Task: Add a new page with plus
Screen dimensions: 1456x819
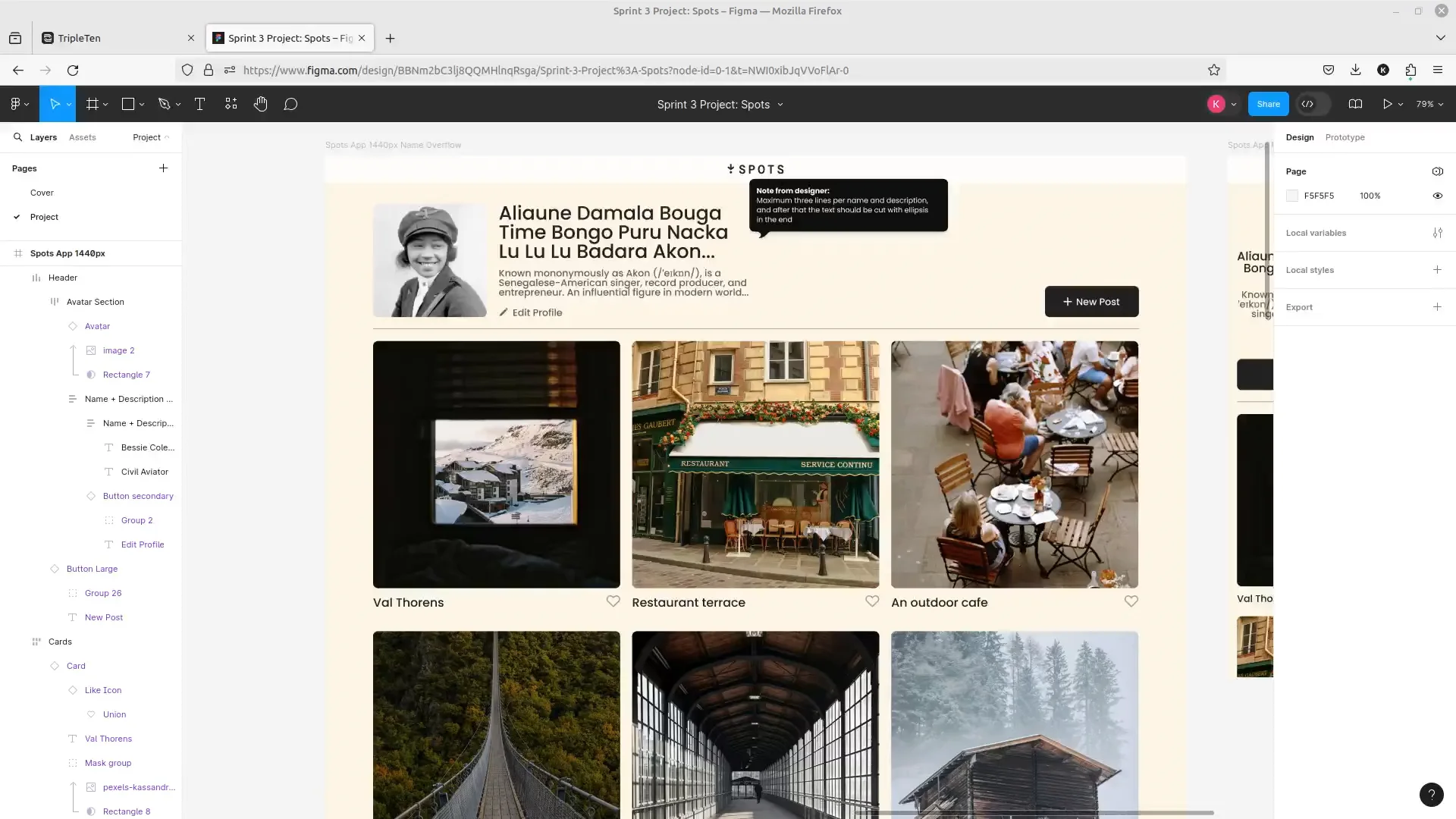Action: click(163, 168)
